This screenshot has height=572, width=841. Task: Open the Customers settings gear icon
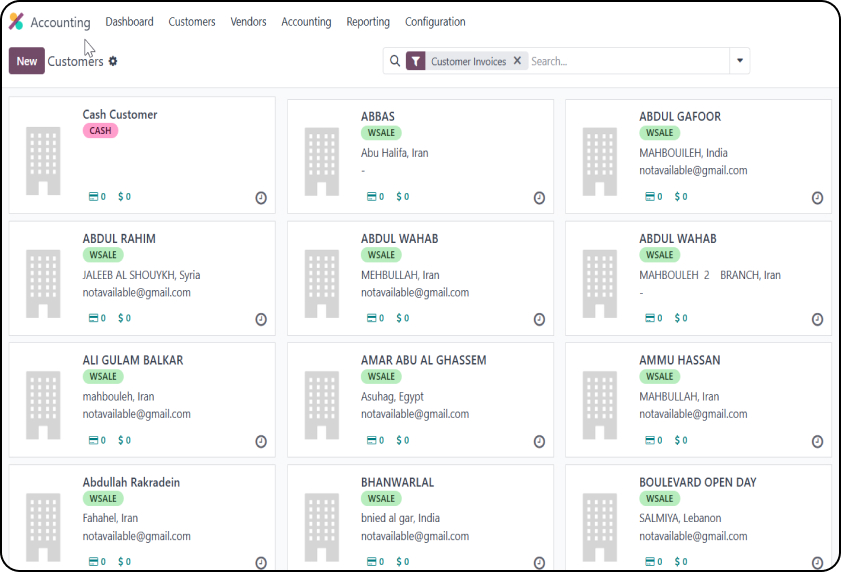tap(113, 61)
